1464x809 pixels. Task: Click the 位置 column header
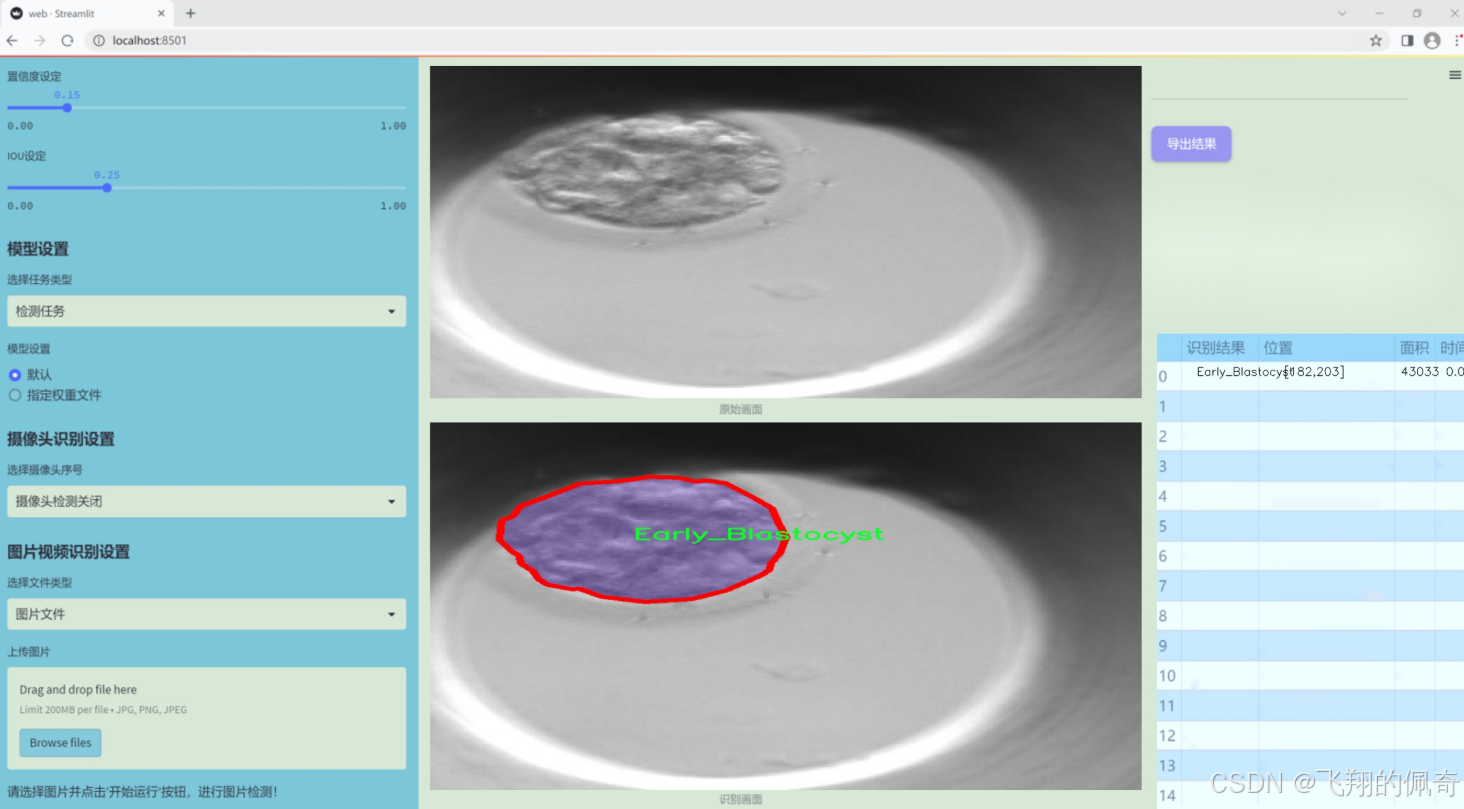(1327, 348)
